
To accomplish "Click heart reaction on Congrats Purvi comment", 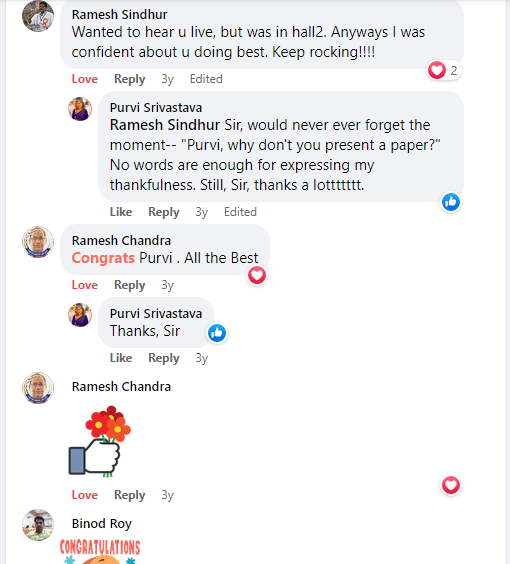I will pos(257,276).
